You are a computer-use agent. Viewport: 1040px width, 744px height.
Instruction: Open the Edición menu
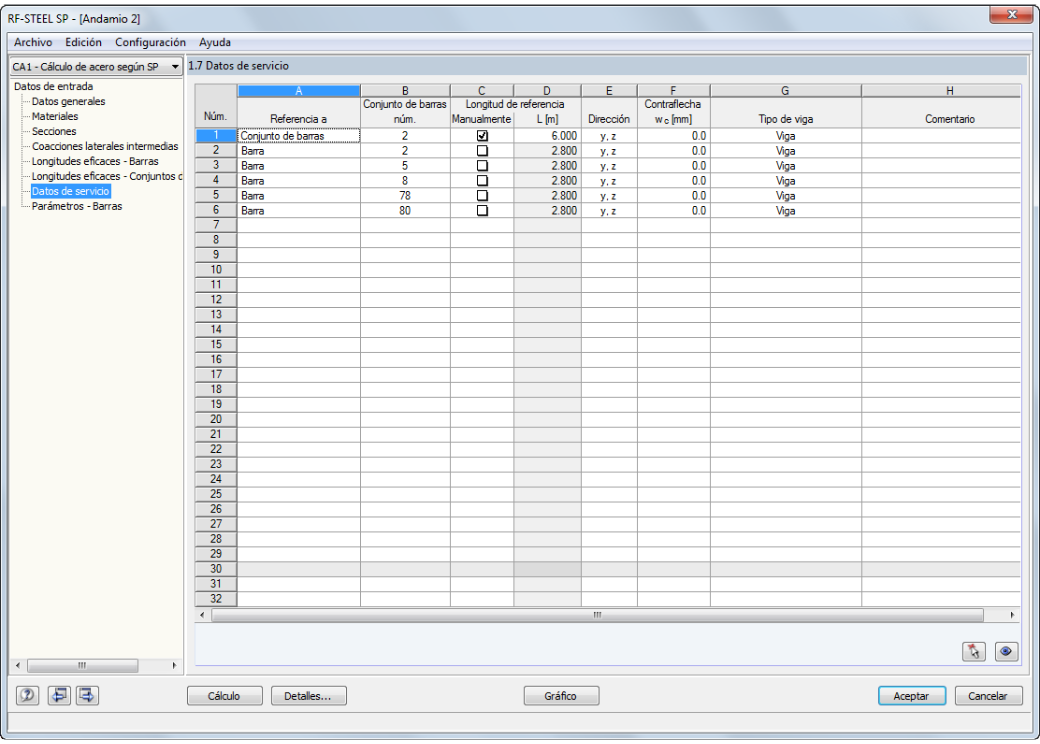(83, 42)
